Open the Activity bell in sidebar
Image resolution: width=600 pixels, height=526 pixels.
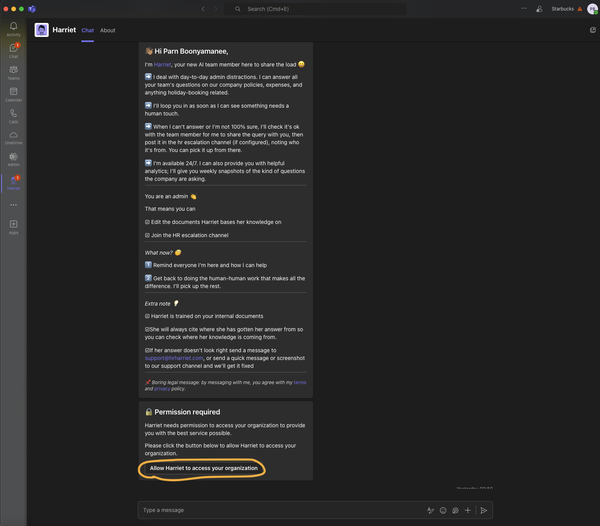pyautogui.click(x=13, y=29)
